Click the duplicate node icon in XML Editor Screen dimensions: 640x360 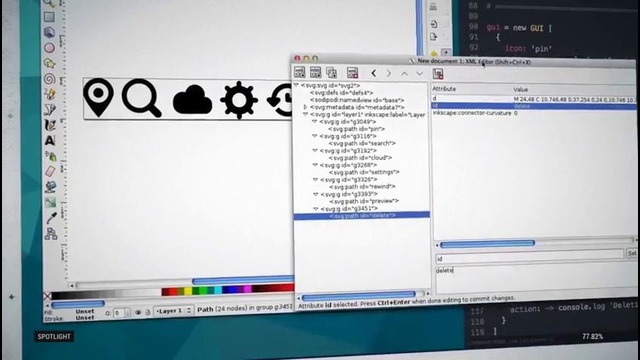331,73
